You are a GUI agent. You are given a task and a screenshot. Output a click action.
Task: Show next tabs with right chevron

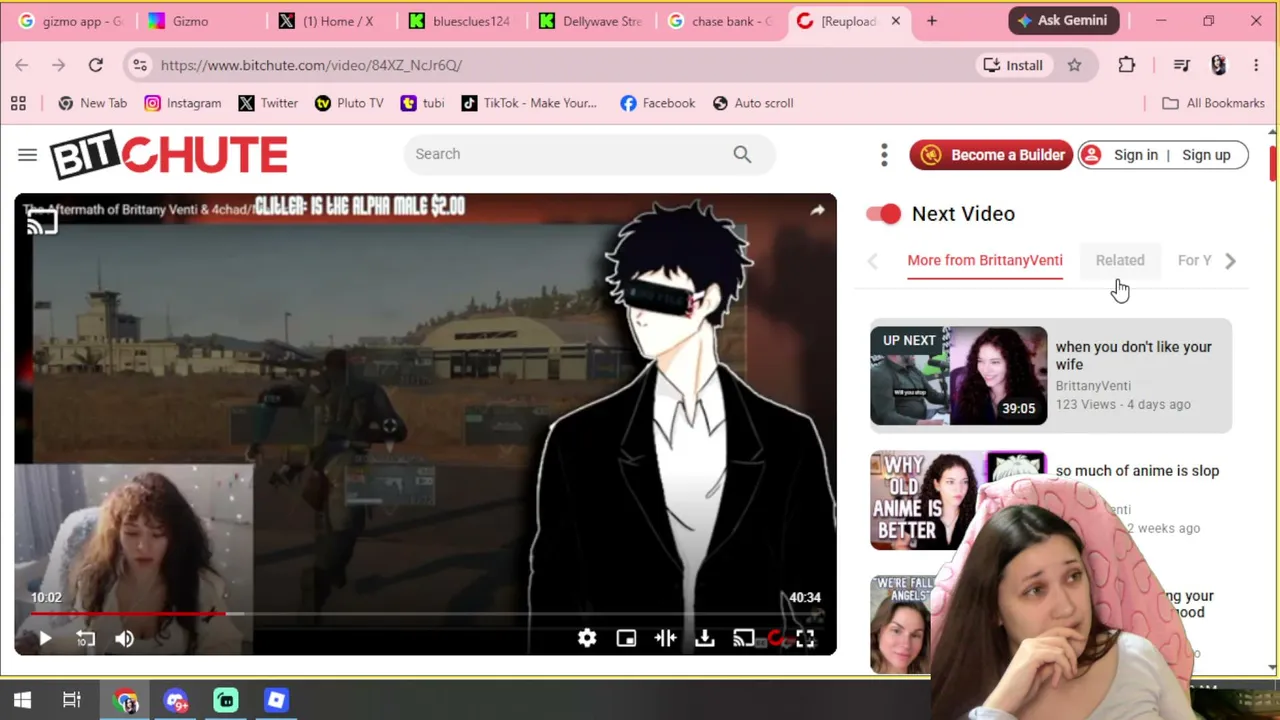(1231, 261)
